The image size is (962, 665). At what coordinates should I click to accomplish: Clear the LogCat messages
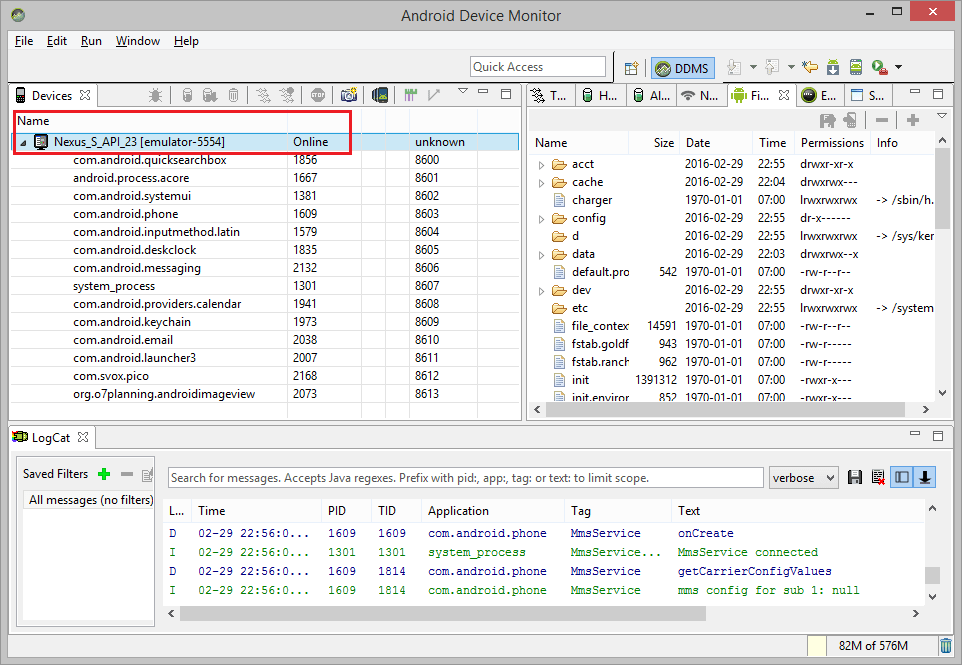click(x=878, y=477)
